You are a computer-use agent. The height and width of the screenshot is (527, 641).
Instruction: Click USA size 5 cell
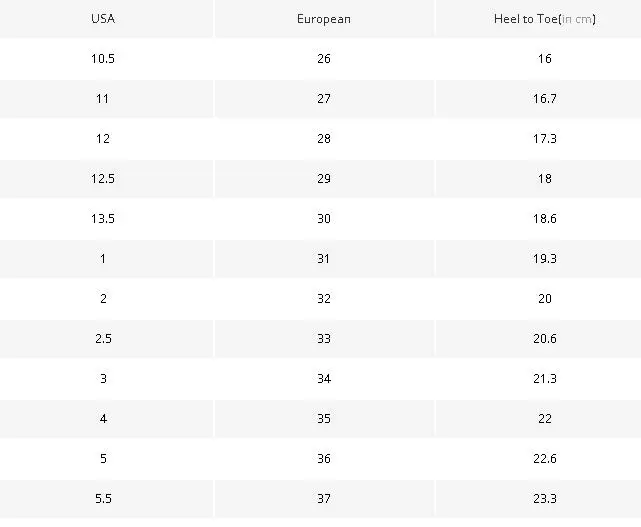[x=103, y=459]
